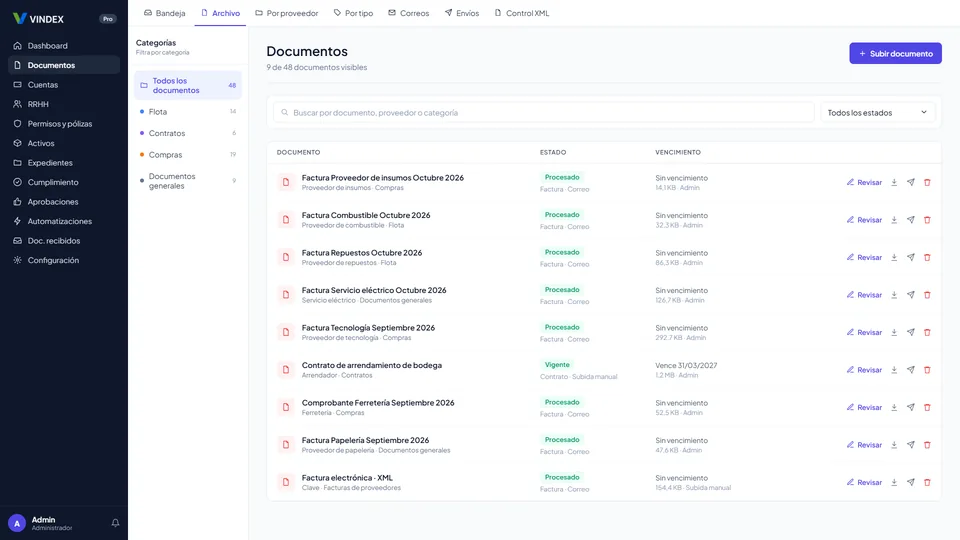Open Cuentas in sidebar
Screen dimensions: 960x540
pyautogui.click(x=64, y=84)
